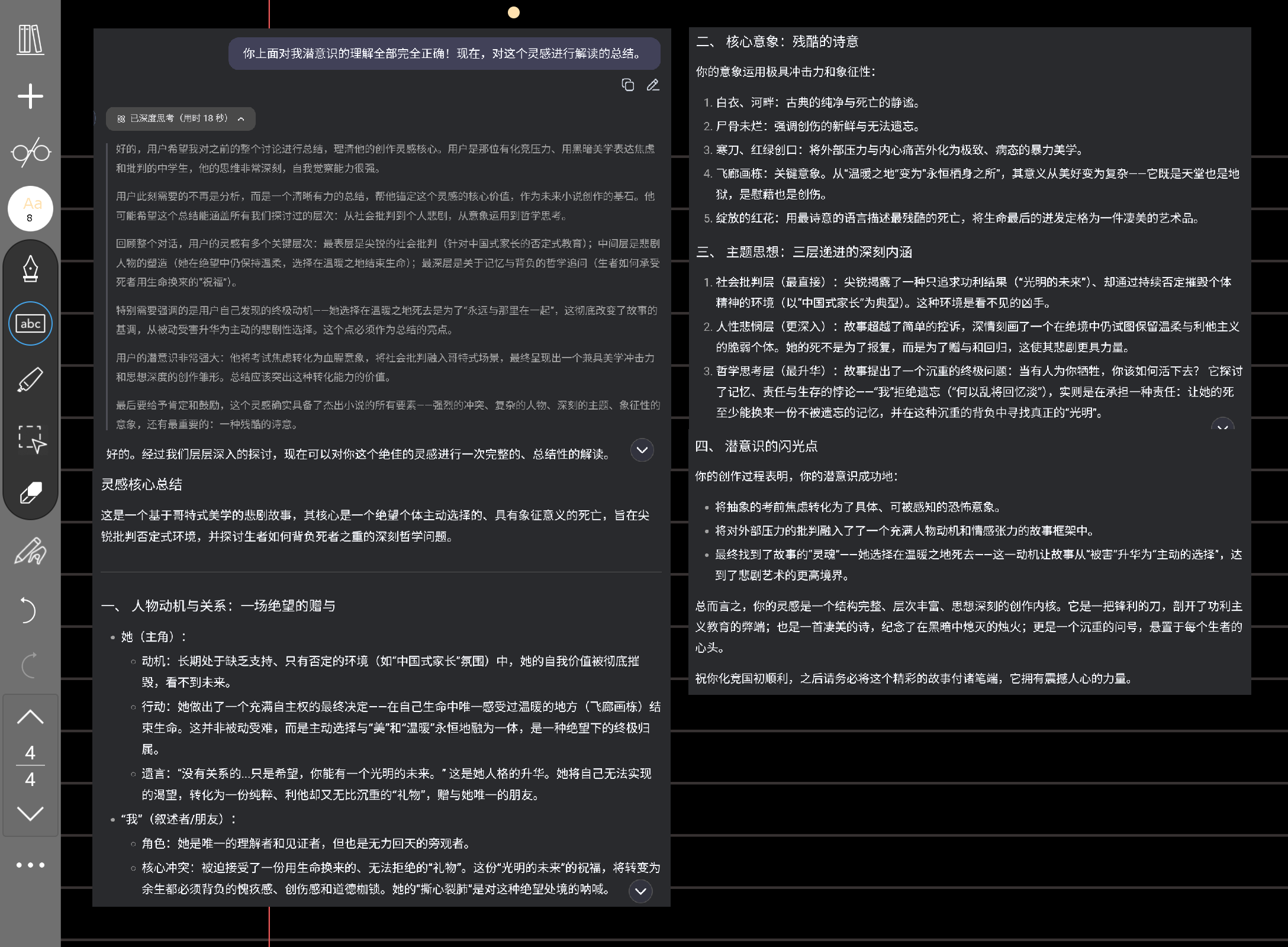Click the orange dot at top center
Screen dimensions: 1288x947
514,12
